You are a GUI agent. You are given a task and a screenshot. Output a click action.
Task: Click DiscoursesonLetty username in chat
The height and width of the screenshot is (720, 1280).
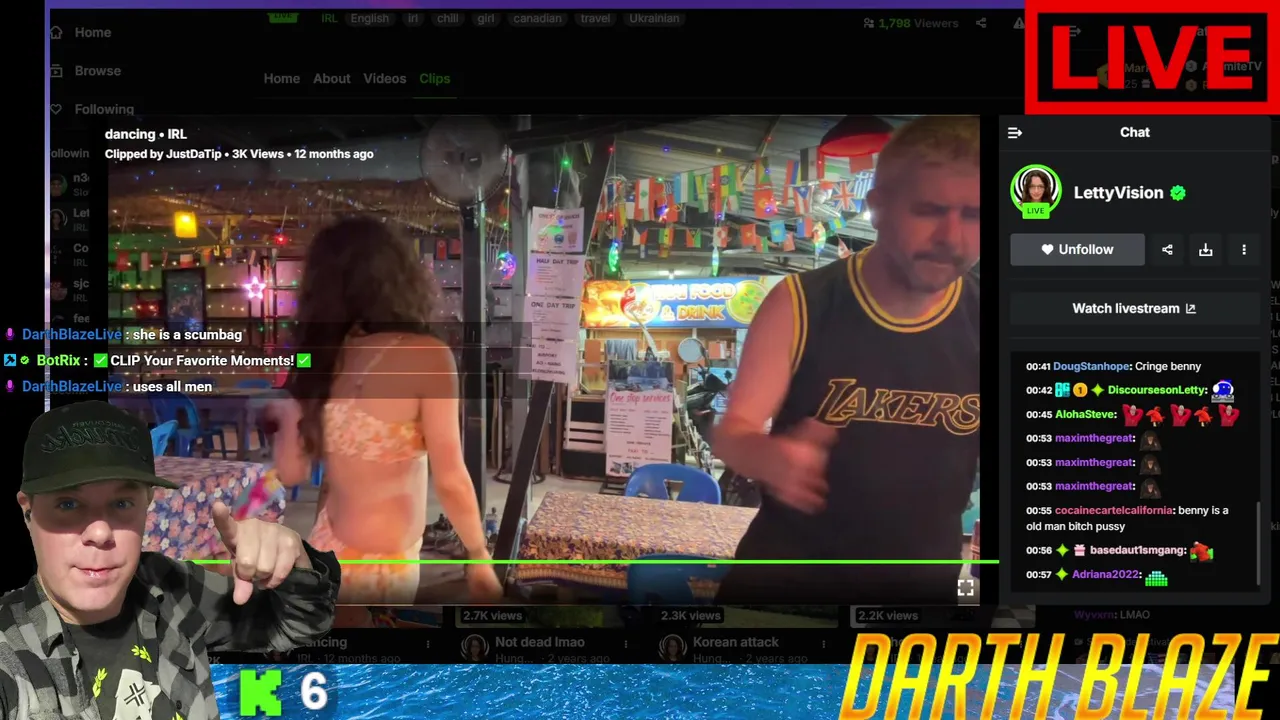point(1156,390)
